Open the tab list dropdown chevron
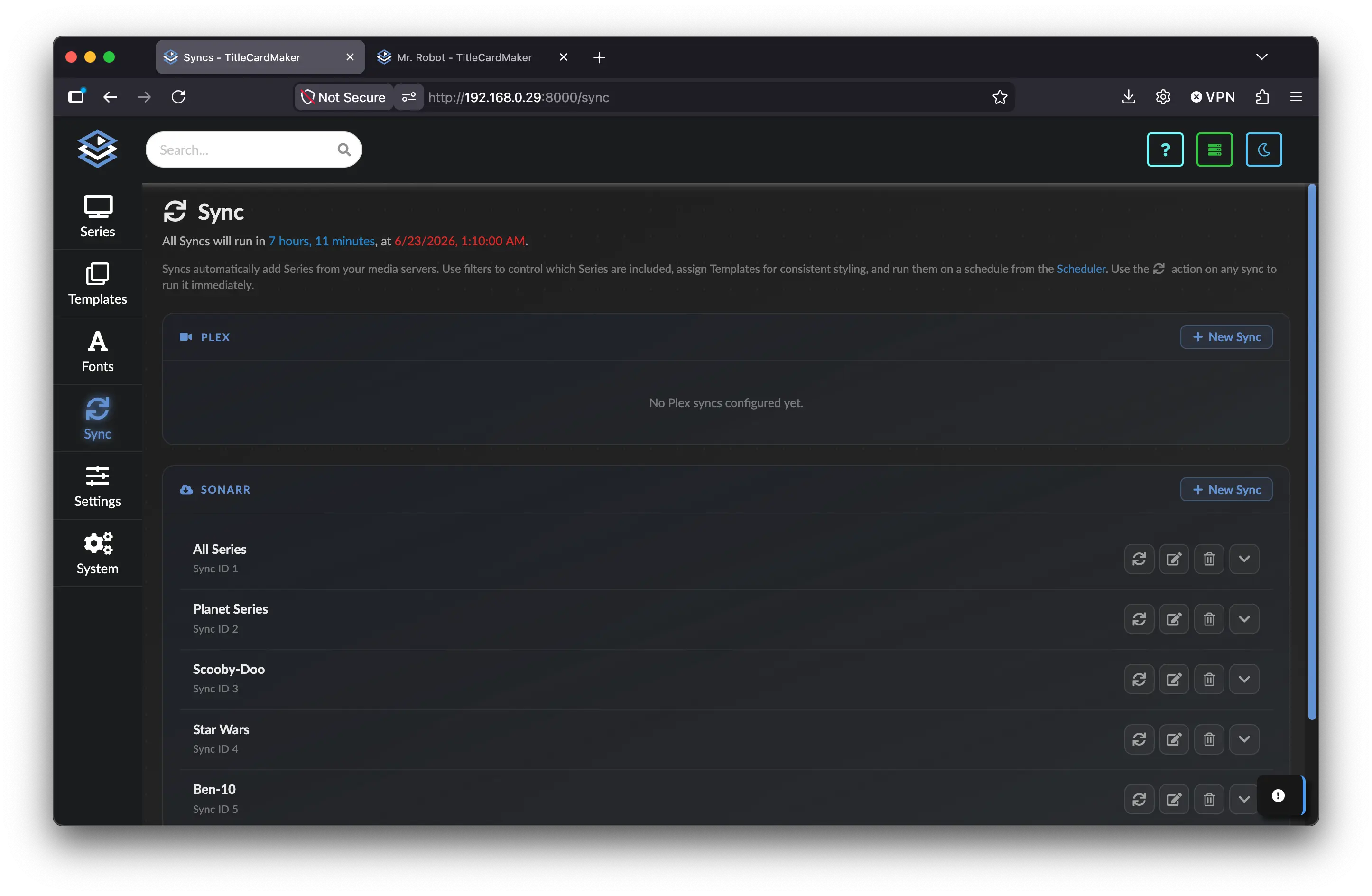Viewport: 1372px width, 896px height. 1261,57
